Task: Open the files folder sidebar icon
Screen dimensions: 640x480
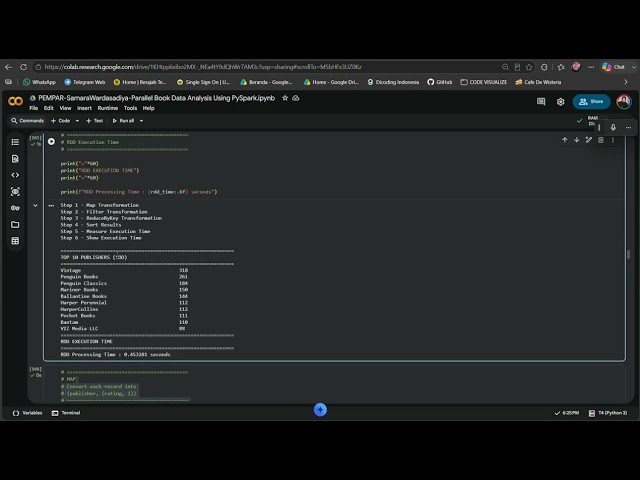Action: point(15,224)
